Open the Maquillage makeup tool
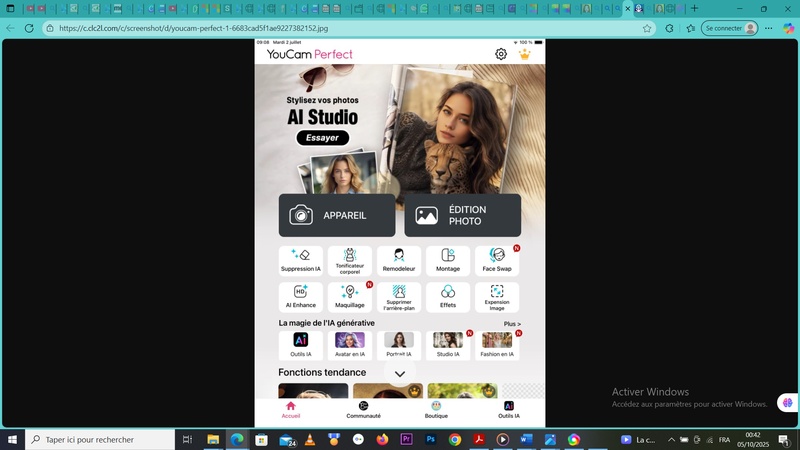 (350, 296)
